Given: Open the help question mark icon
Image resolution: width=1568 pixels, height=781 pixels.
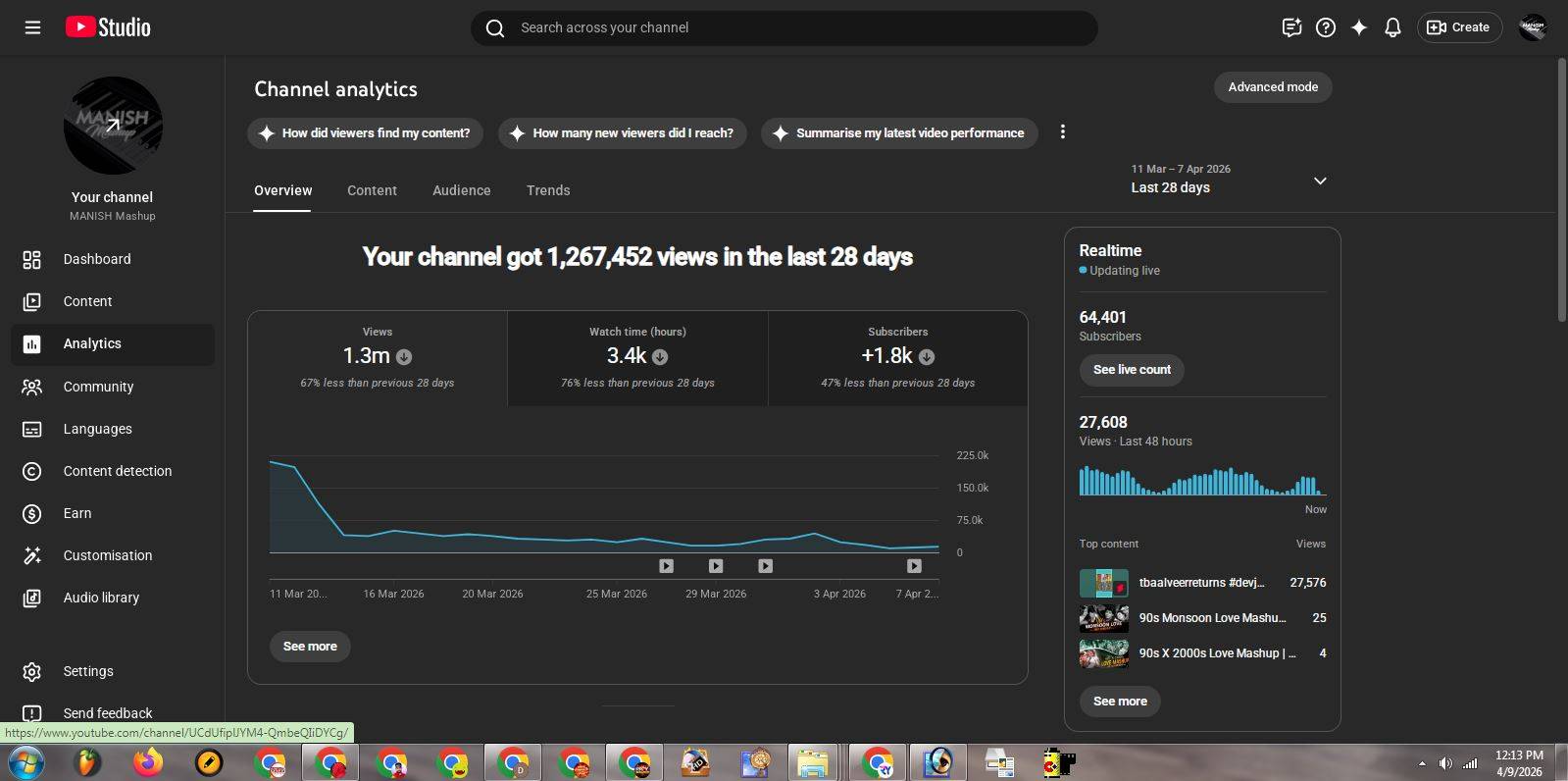Looking at the screenshot, I should [x=1326, y=27].
